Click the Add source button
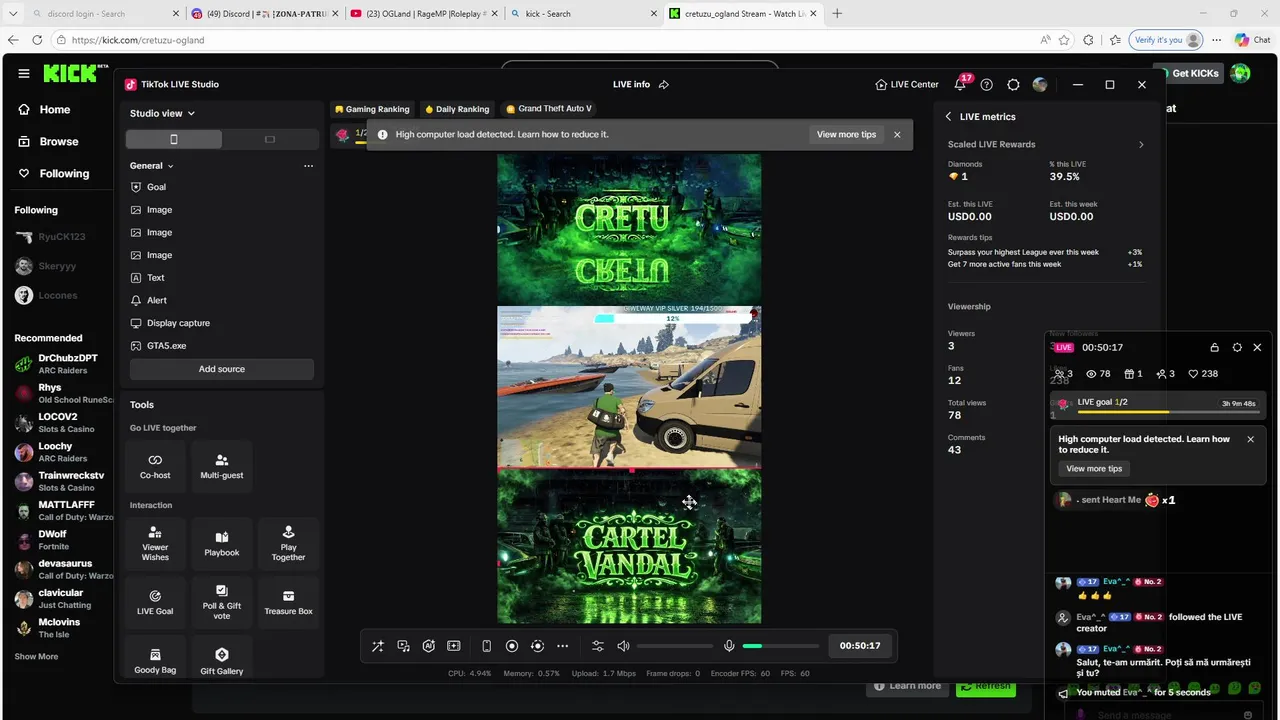 (x=222, y=369)
